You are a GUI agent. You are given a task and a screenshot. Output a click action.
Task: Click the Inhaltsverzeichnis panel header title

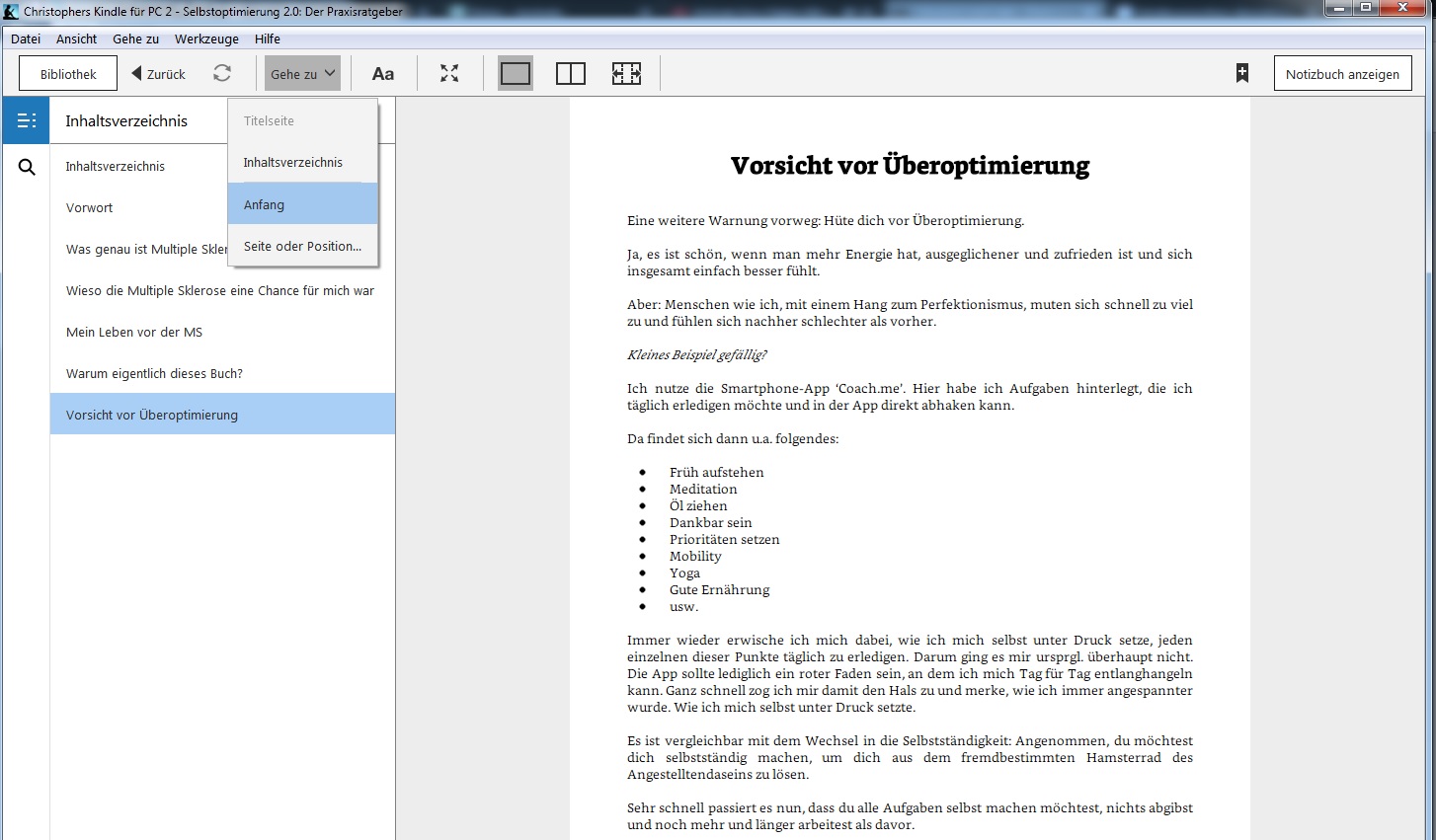[x=126, y=120]
